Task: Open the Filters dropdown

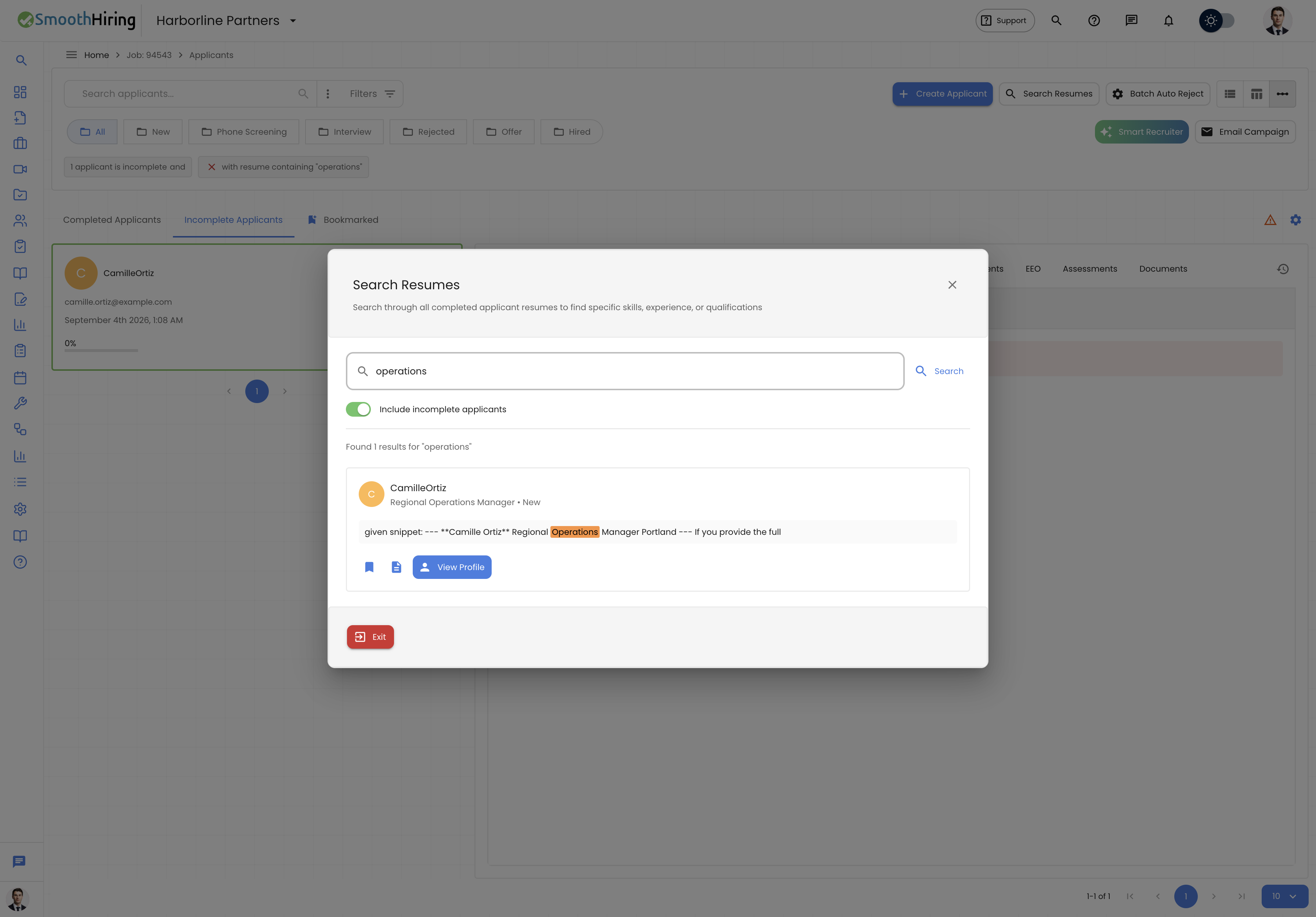Action: pos(372,94)
